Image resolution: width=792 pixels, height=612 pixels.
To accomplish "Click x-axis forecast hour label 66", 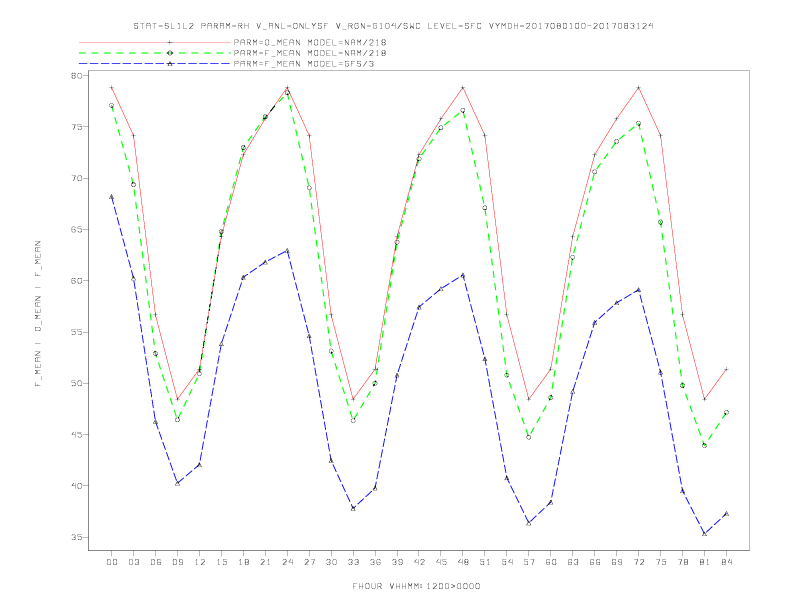I will click(x=595, y=562).
